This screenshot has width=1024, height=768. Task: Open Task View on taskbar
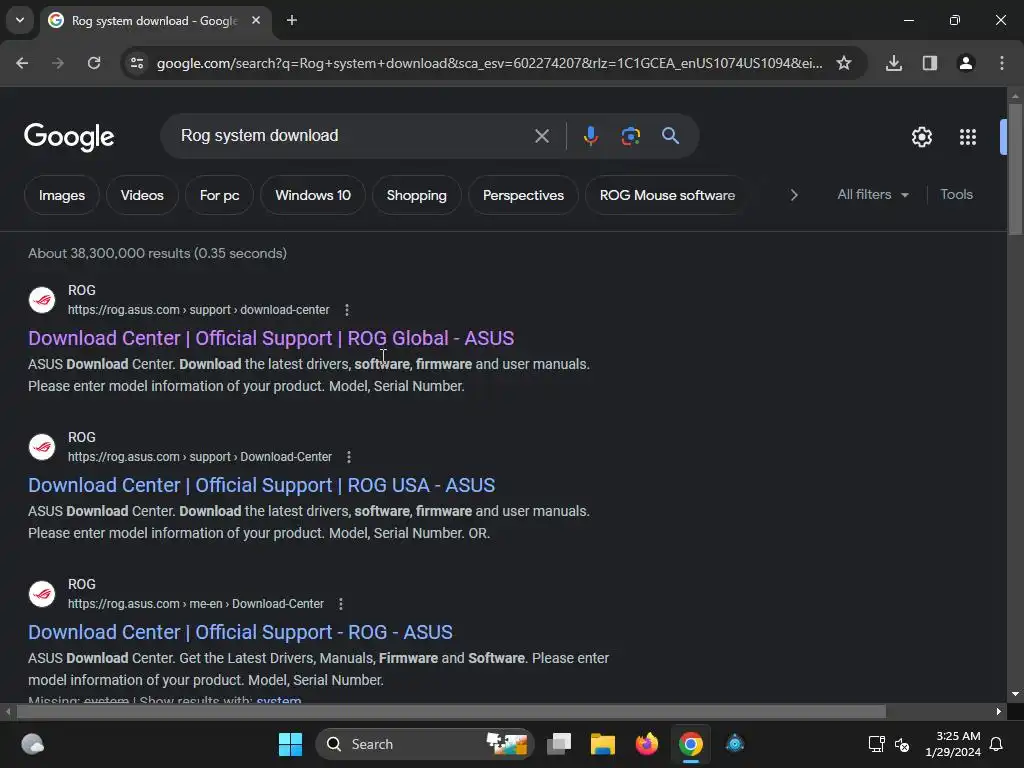click(x=559, y=744)
